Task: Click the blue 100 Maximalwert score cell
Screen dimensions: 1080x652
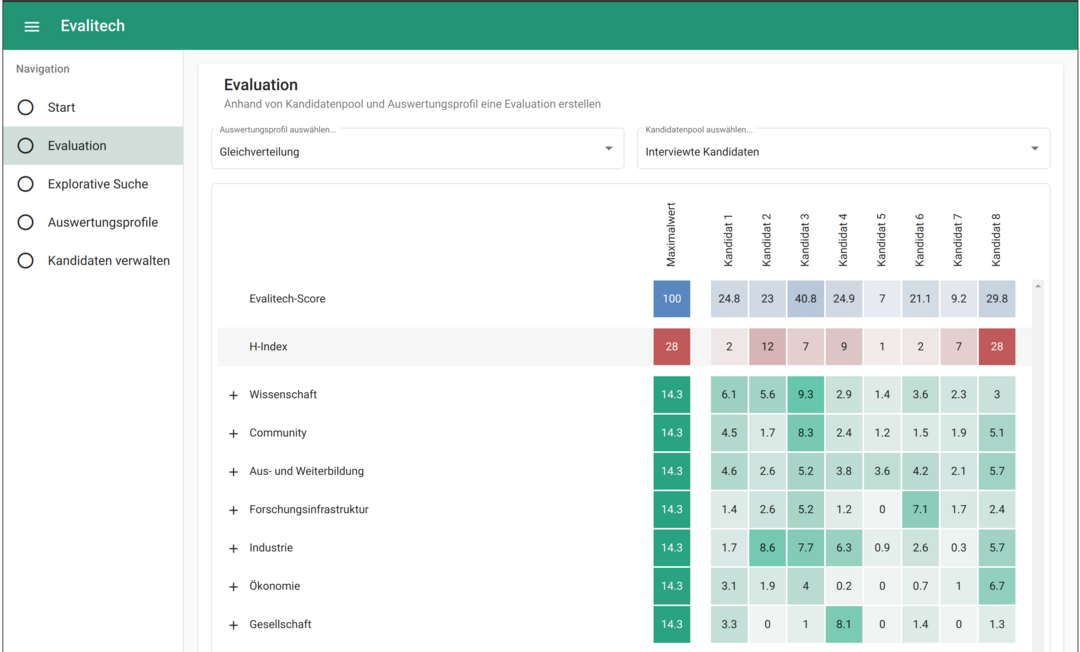Action: [672, 299]
